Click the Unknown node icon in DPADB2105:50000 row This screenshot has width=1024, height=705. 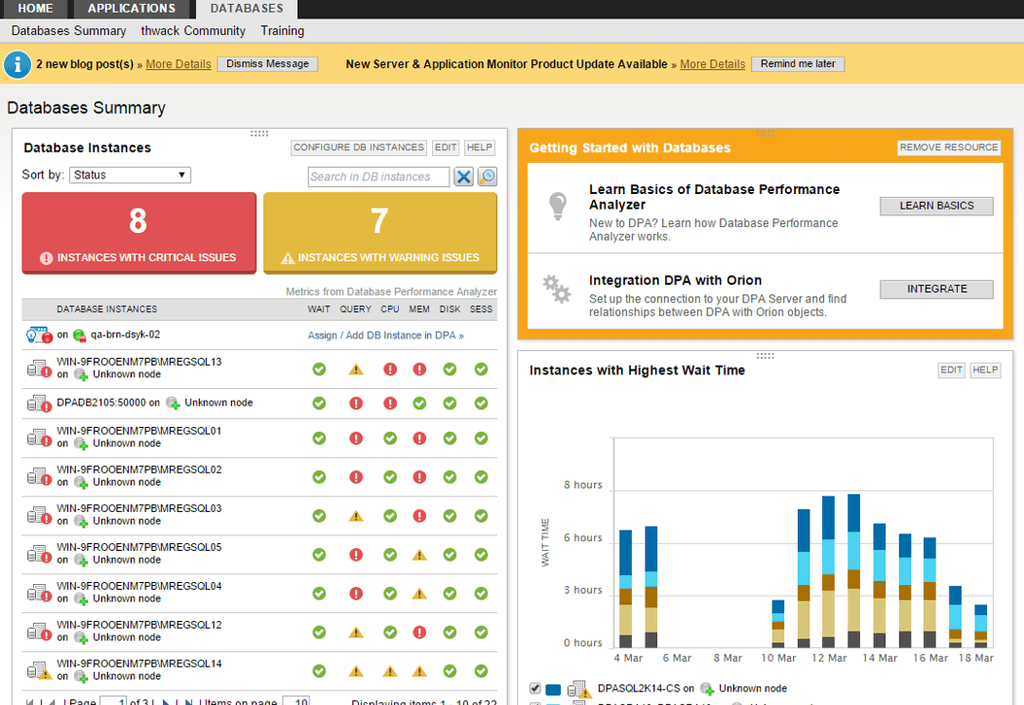click(x=173, y=403)
